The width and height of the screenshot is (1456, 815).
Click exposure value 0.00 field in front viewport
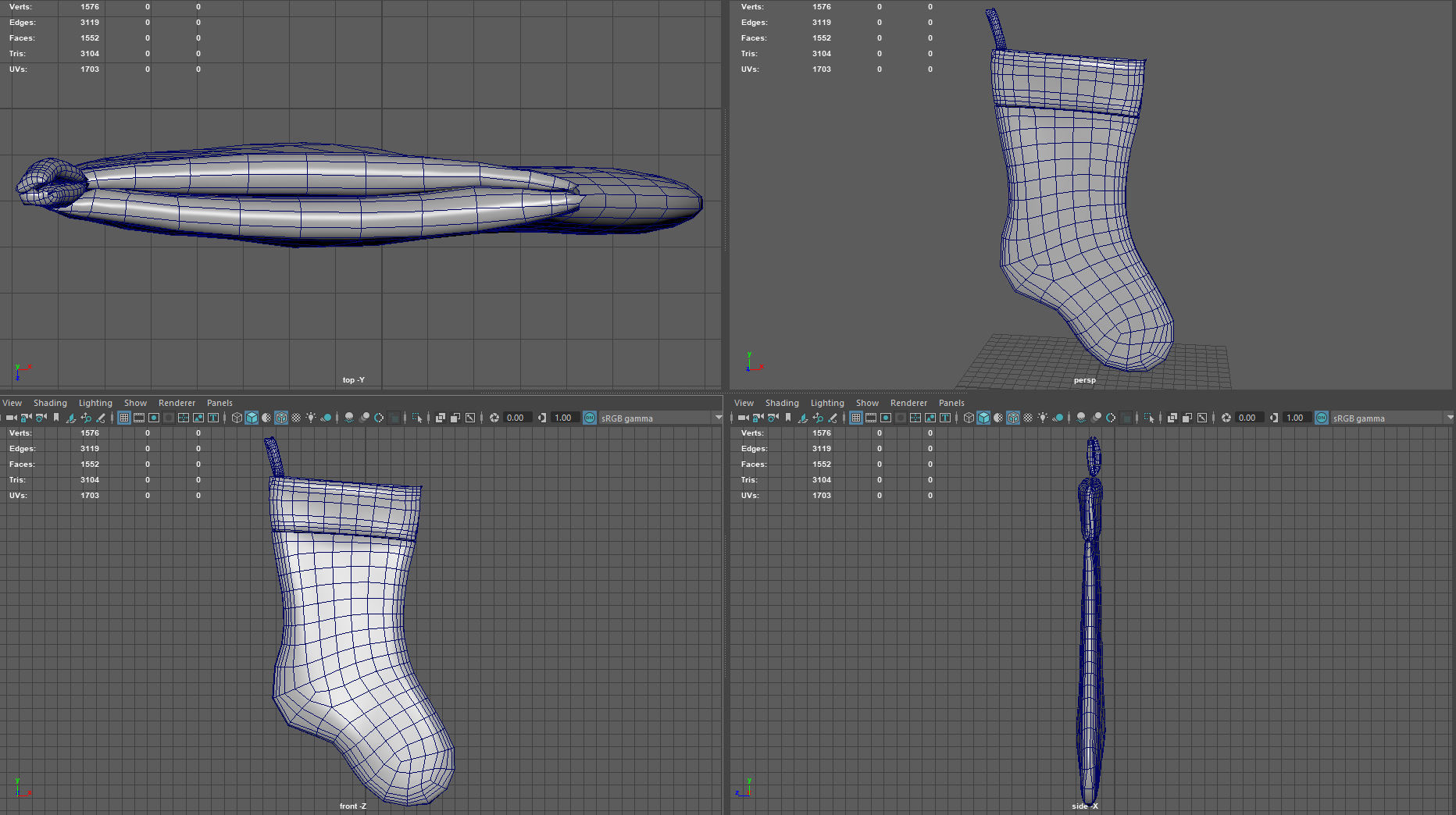(x=516, y=418)
